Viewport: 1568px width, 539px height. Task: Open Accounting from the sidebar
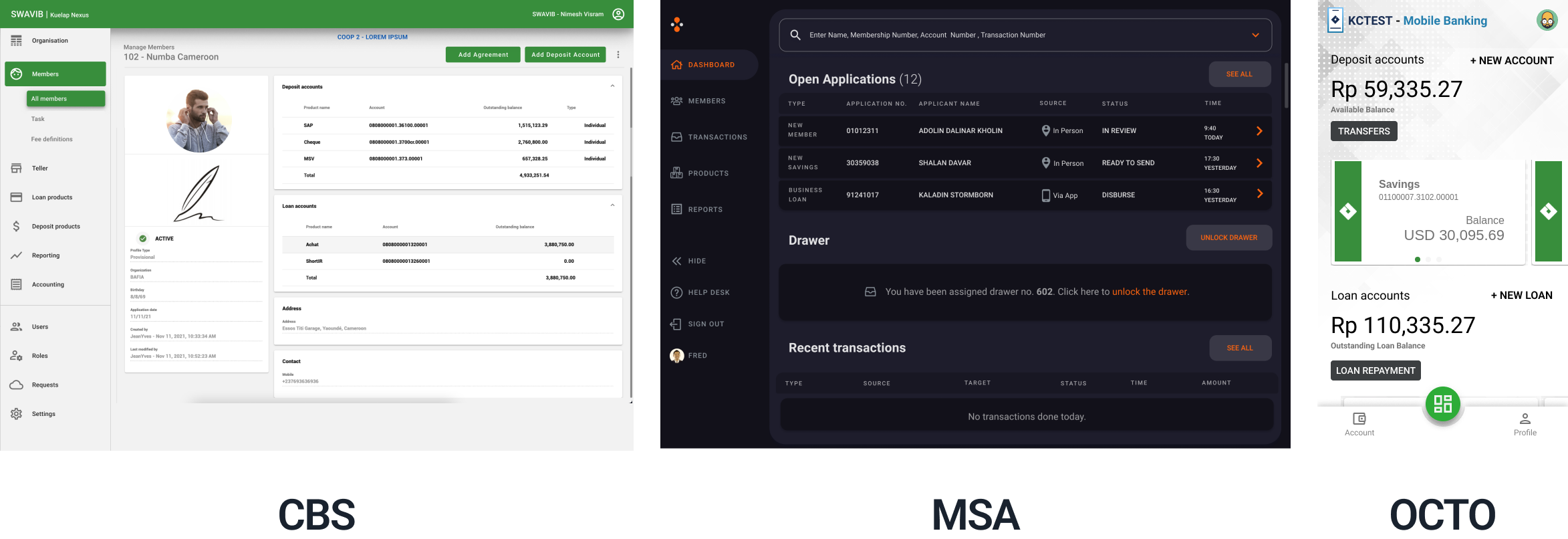(x=47, y=285)
